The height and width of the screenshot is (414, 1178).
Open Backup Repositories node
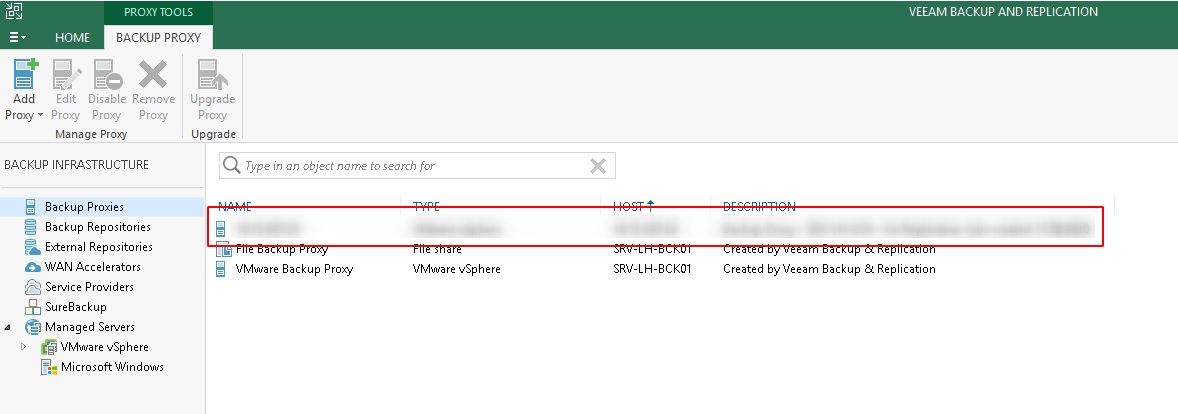coord(98,227)
